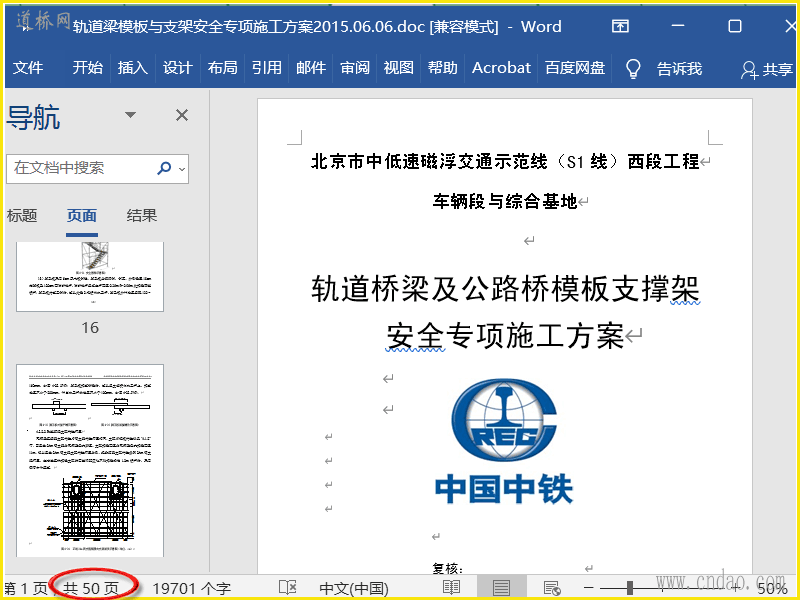This screenshot has width=800, height=600.
Task: Switch to web layout view icon
Action: pyautogui.click(x=552, y=588)
